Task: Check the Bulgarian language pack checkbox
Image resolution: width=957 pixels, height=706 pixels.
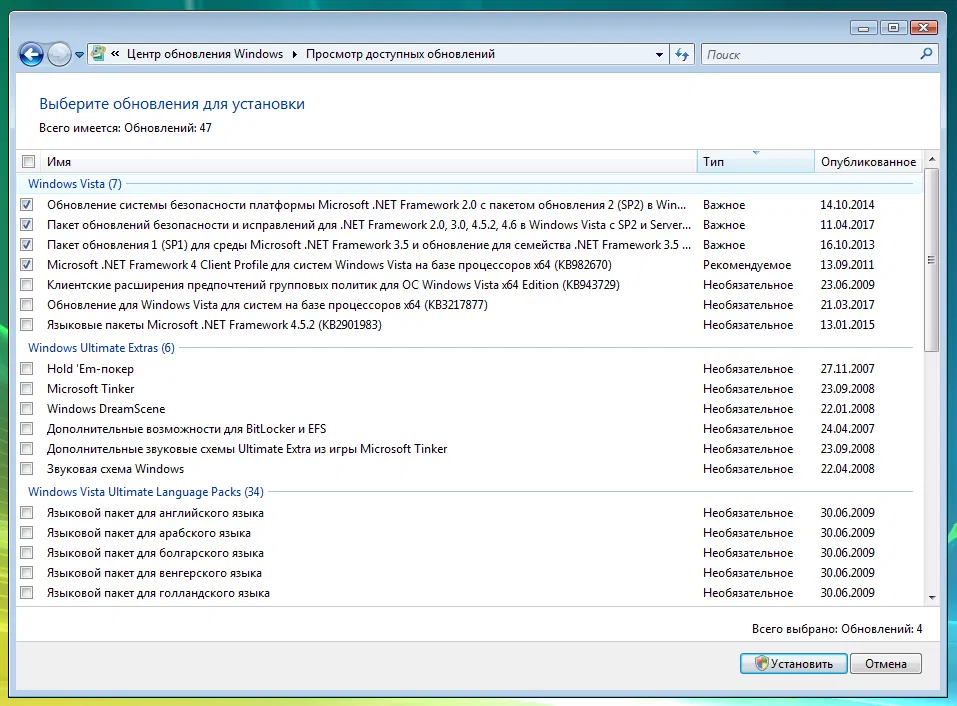Action: [x=27, y=553]
